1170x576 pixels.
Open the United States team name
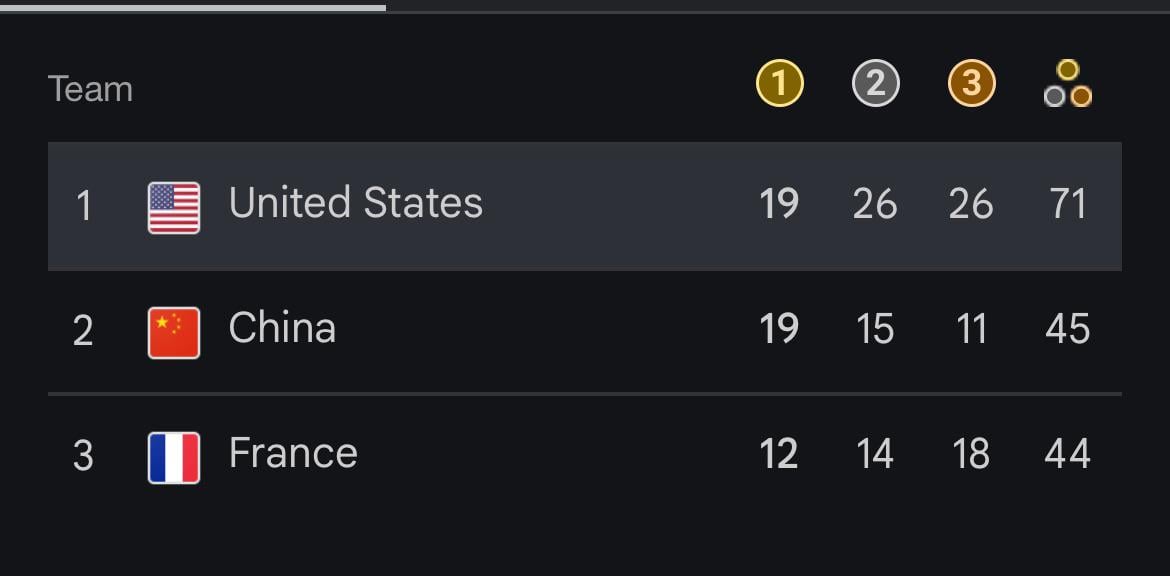pos(356,203)
